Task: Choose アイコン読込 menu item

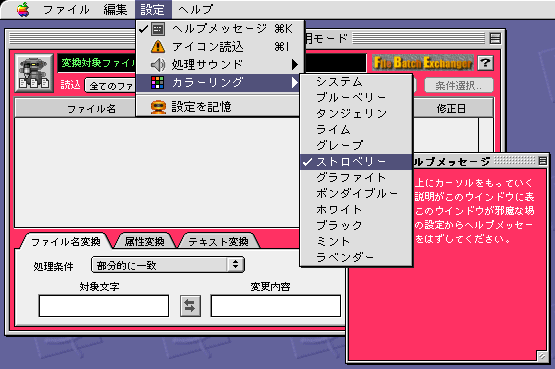Action: (x=220, y=47)
